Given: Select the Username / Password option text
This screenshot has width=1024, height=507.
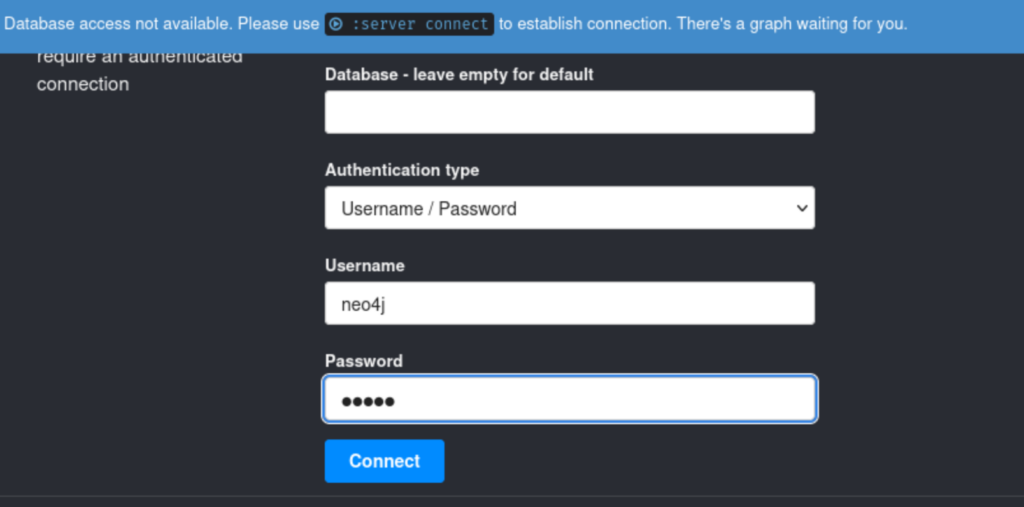Looking at the screenshot, I should (x=429, y=208).
